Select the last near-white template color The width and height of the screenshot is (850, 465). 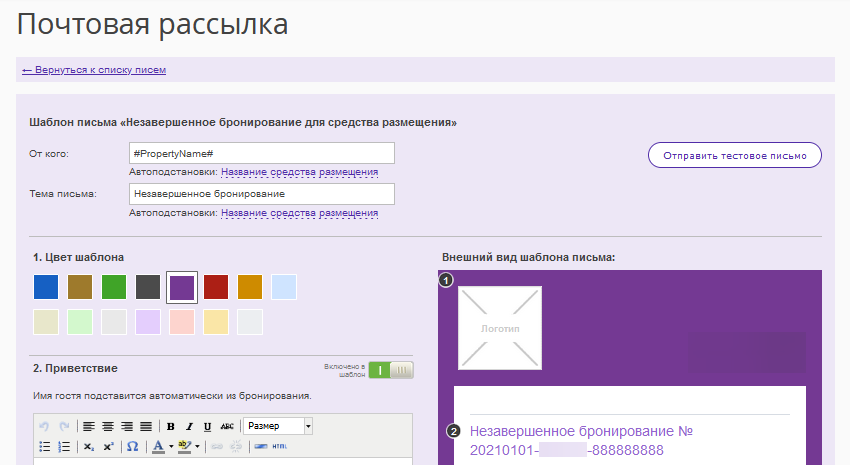[x=250, y=322]
